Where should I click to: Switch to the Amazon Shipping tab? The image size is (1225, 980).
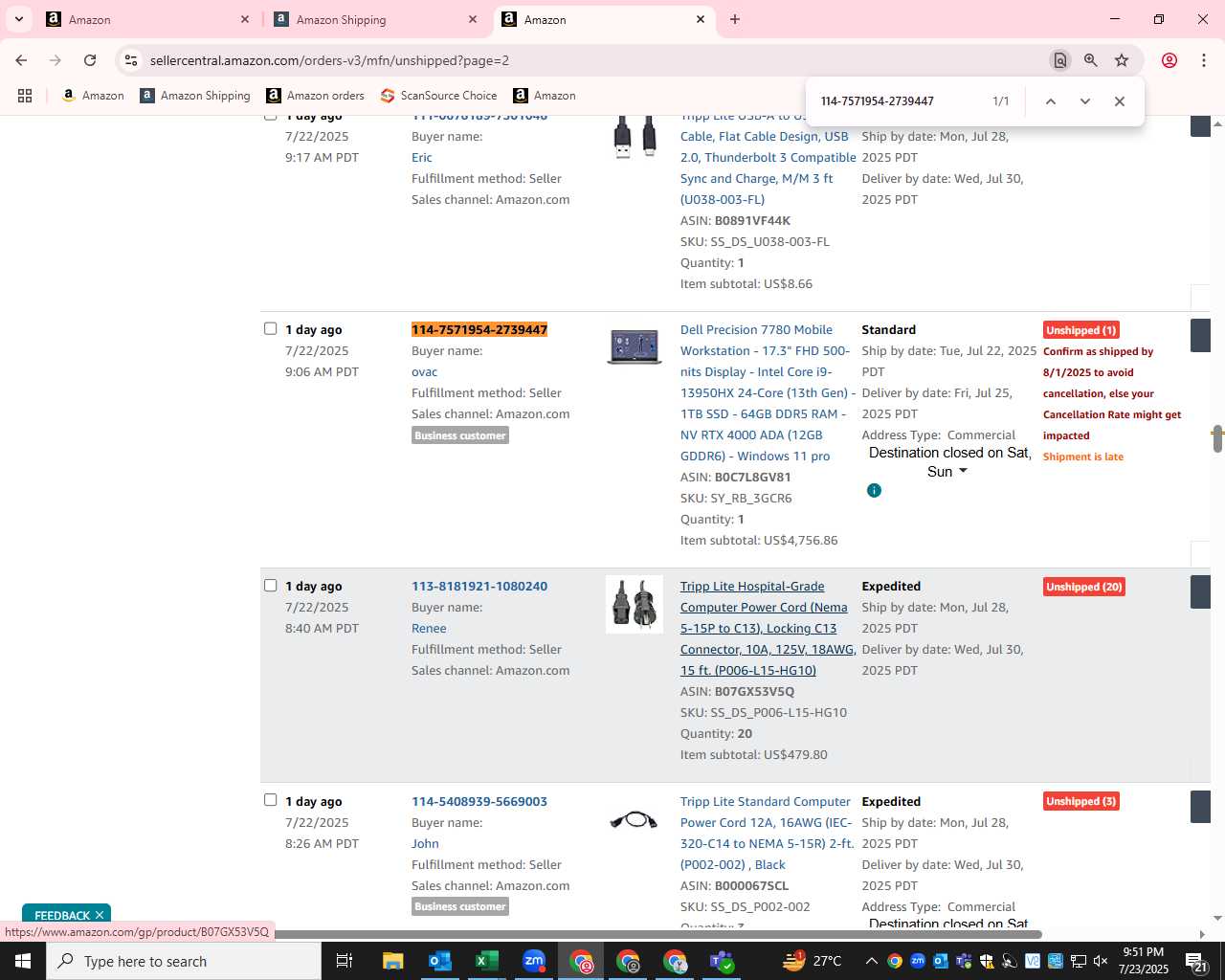coord(374,19)
